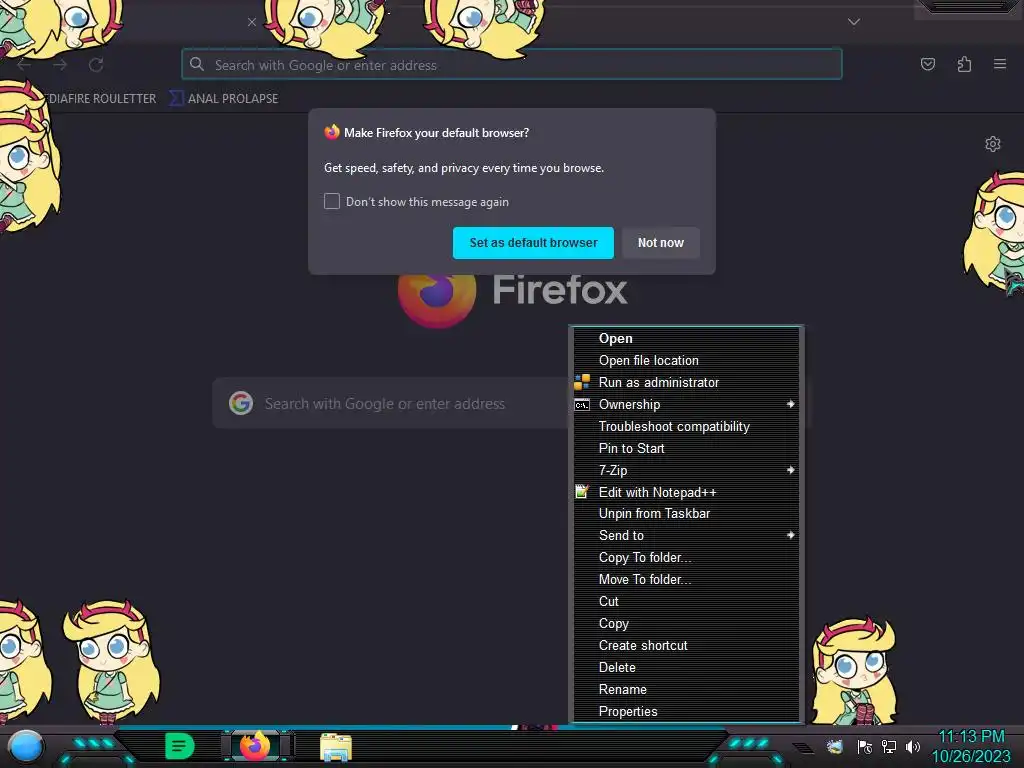The image size is (1024, 768).
Task: Open File Explorer from the taskbar
Action: pyautogui.click(x=336, y=747)
